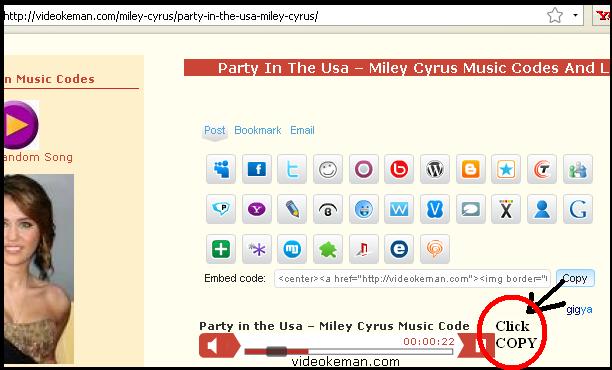The width and height of the screenshot is (612, 370).
Task: Choose the orange spiral share icon
Action: (x=435, y=249)
